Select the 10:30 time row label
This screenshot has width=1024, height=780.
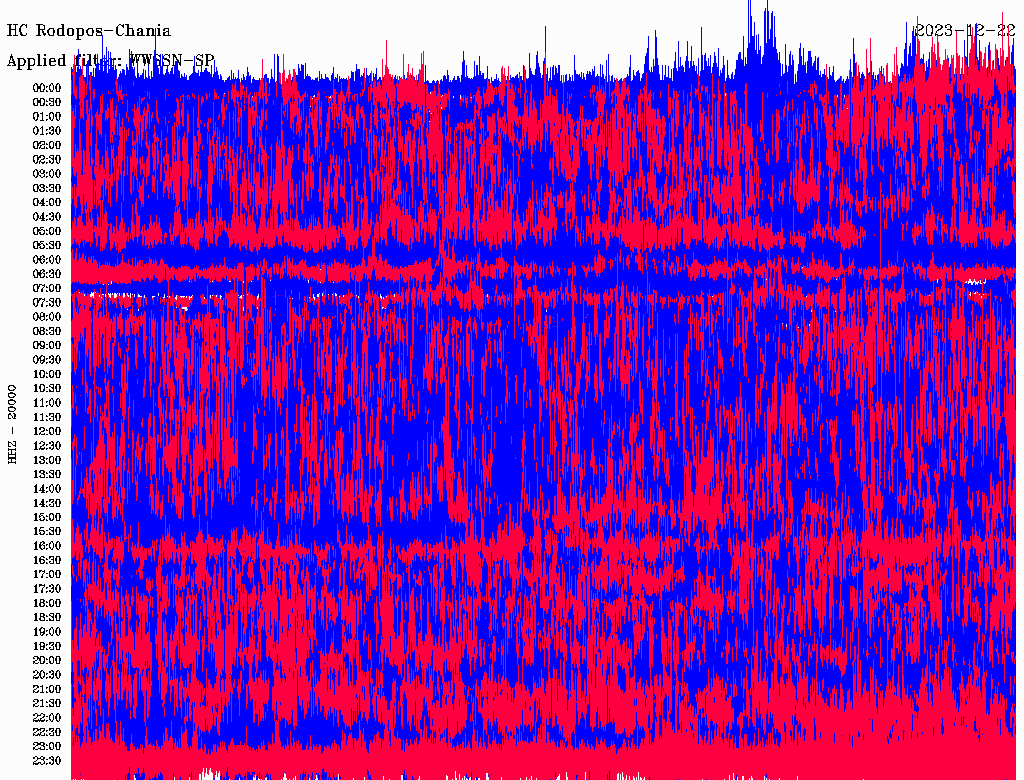tap(47, 388)
